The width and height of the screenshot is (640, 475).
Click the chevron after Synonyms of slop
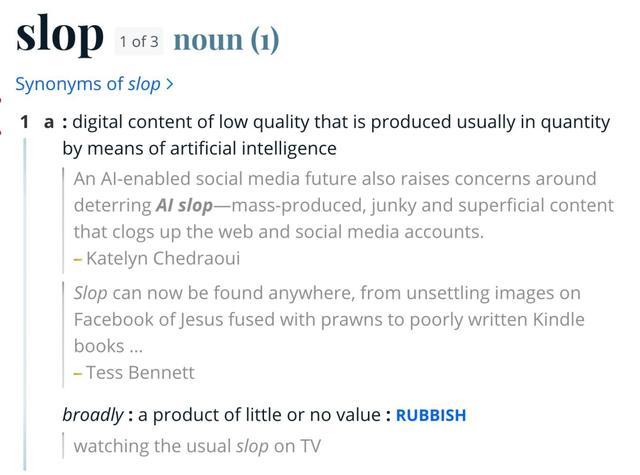170,85
